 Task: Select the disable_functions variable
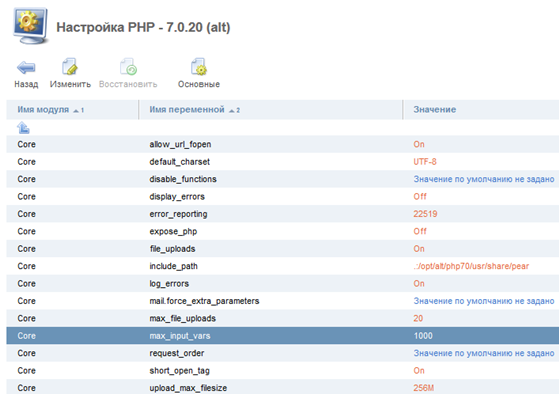coord(183,179)
